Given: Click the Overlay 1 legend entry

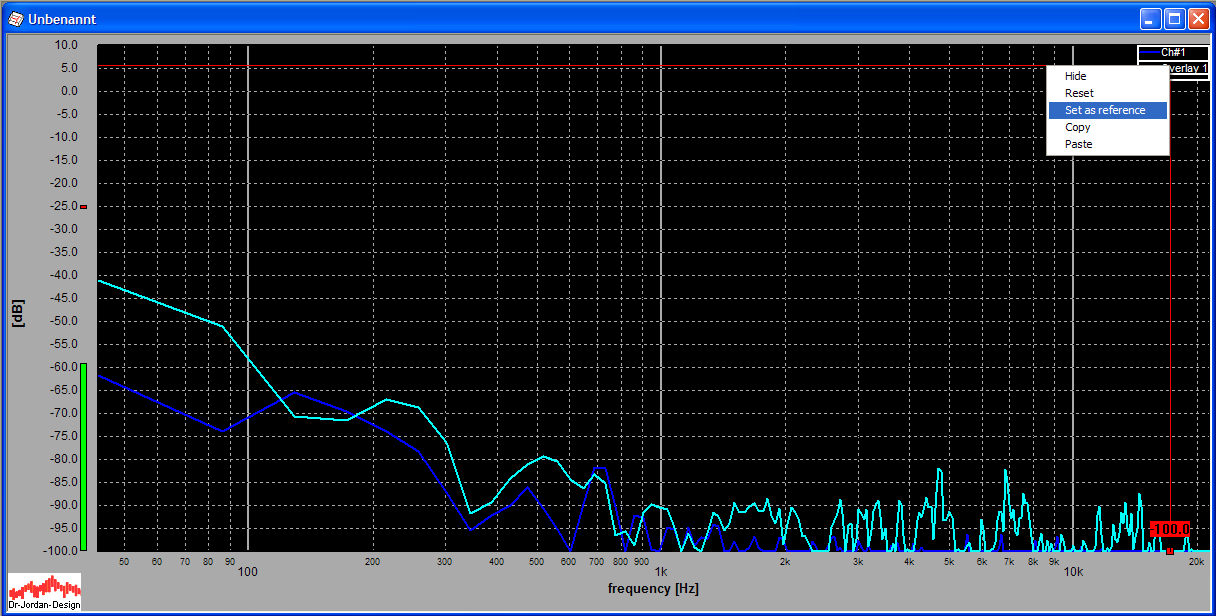Looking at the screenshot, I should coord(1188,69).
